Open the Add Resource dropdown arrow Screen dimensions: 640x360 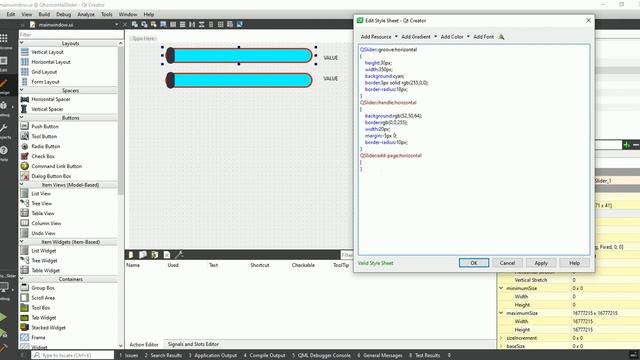[396, 37]
